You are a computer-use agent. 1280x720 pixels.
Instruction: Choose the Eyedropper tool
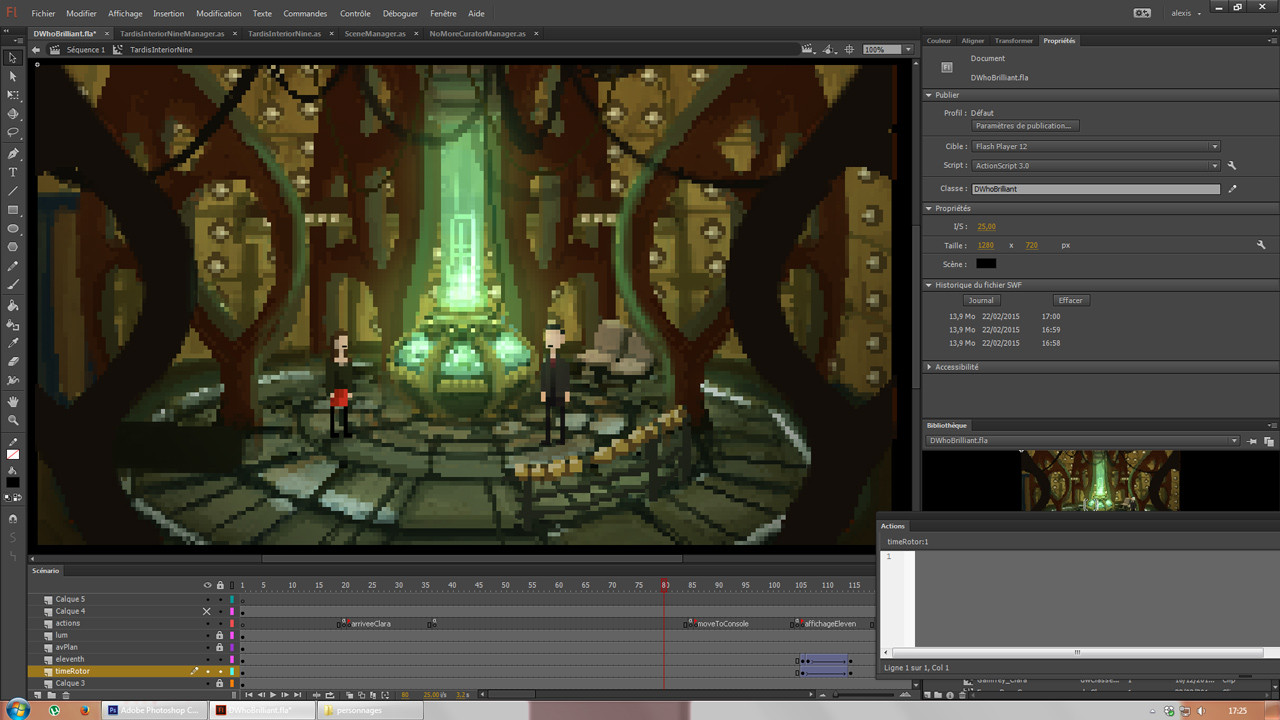point(13,343)
